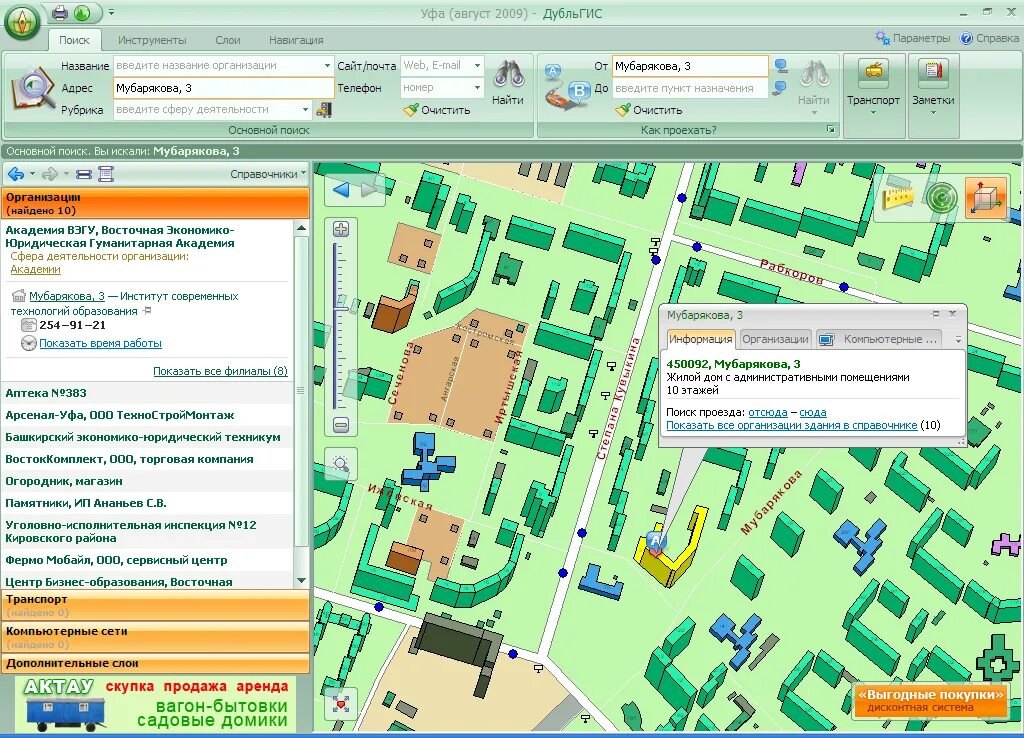The width and height of the screenshot is (1024, 738).
Task: Zoom in with map plus button
Action: [341, 229]
